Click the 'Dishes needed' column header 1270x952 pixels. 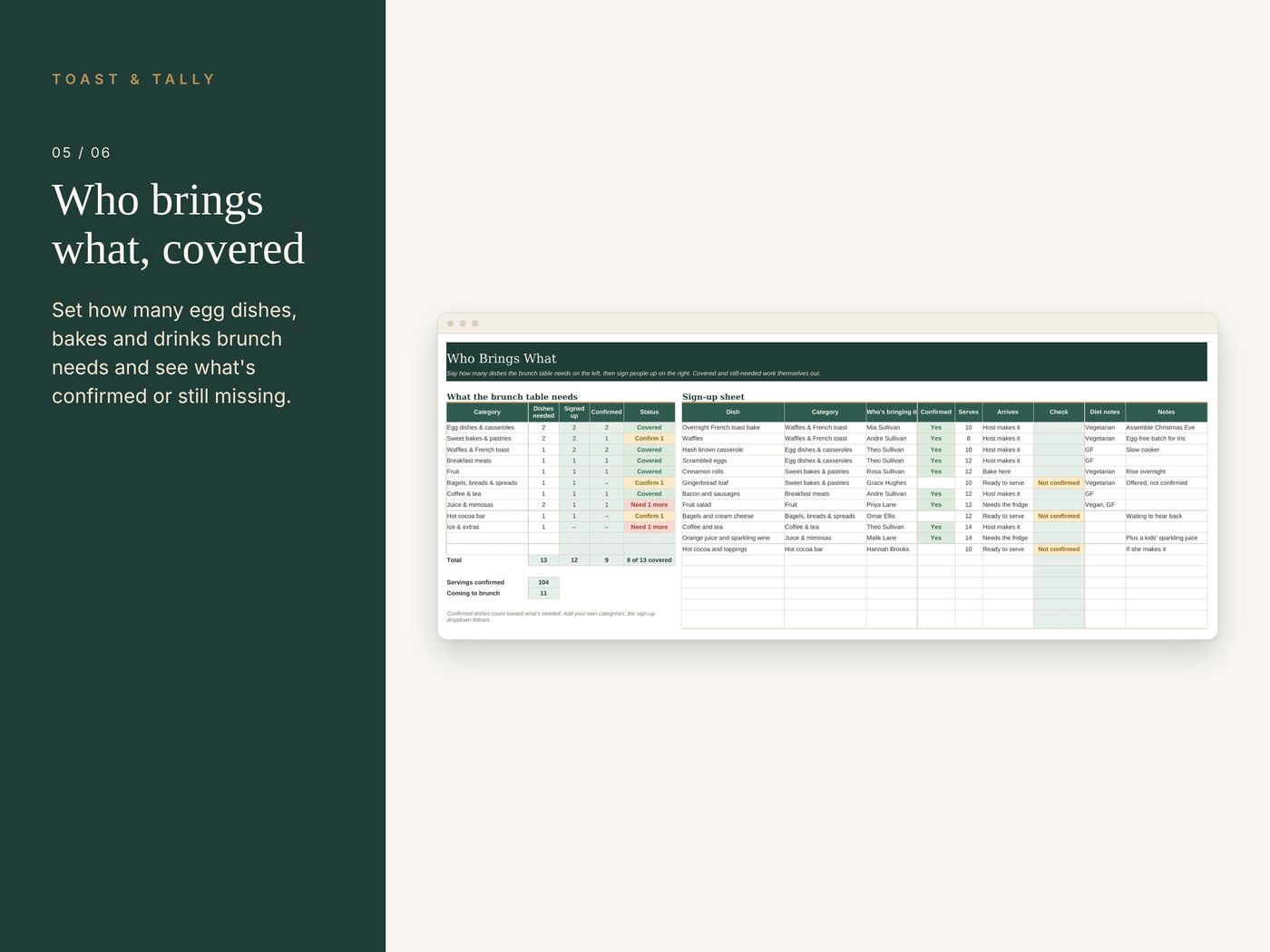pos(543,413)
